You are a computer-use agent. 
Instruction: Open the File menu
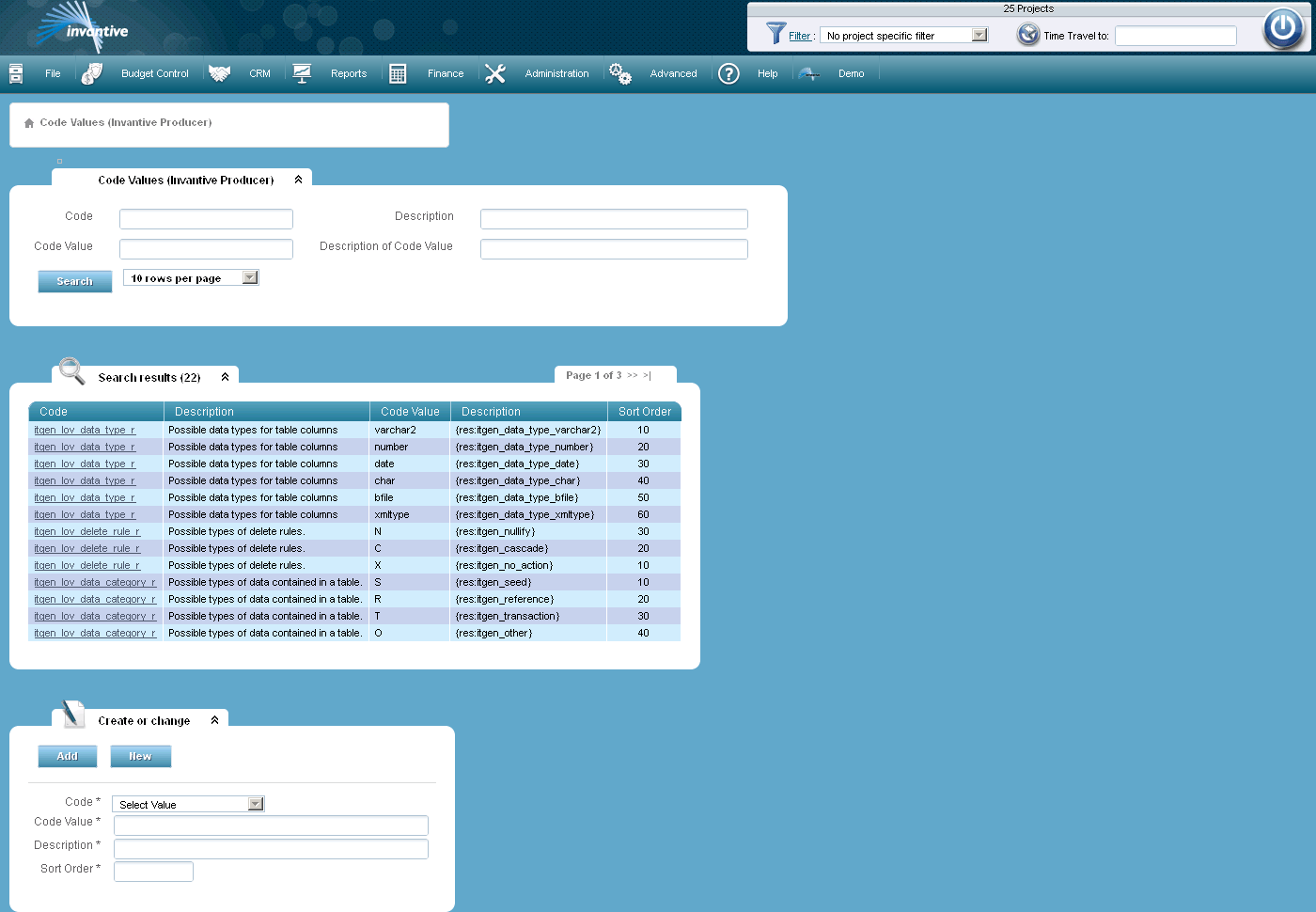(53, 72)
